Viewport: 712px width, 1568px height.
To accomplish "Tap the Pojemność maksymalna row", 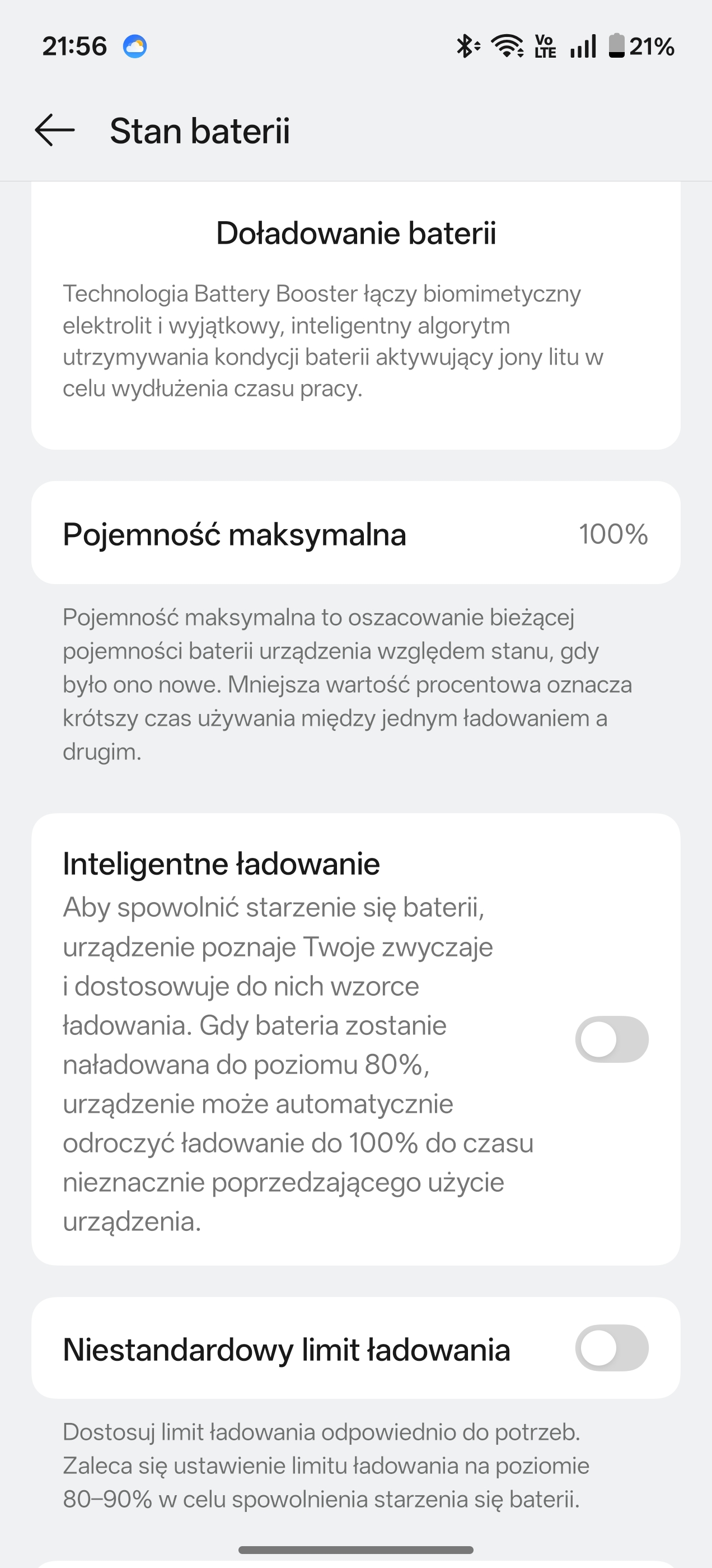I will pyautogui.click(x=355, y=533).
